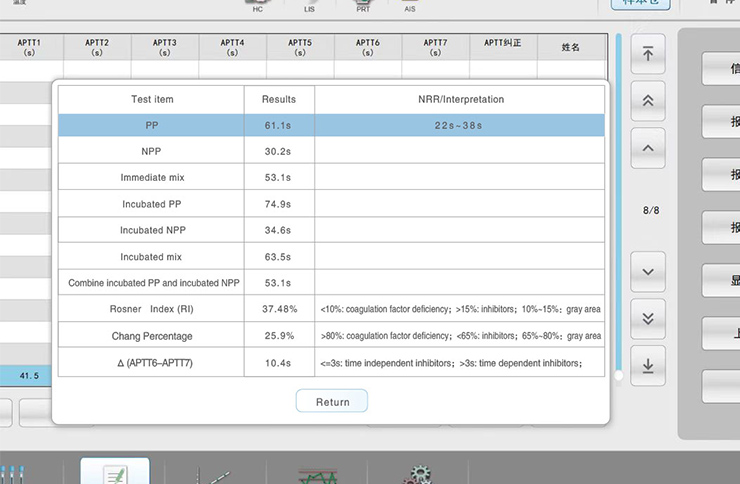Click the APTT7 (s) column header

coord(436,47)
